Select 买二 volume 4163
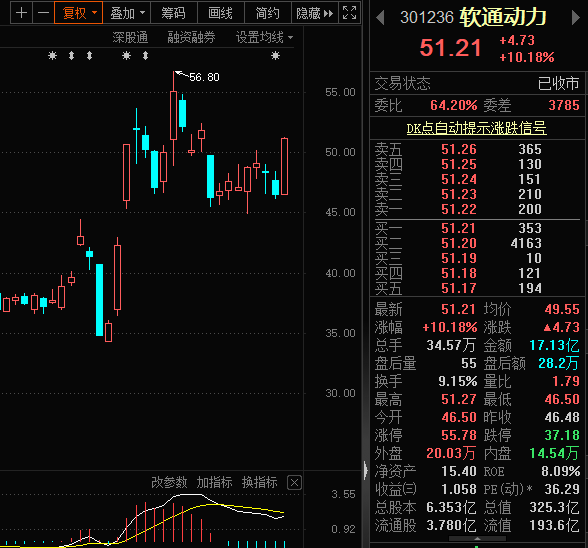The image size is (588, 548). coord(526,243)
